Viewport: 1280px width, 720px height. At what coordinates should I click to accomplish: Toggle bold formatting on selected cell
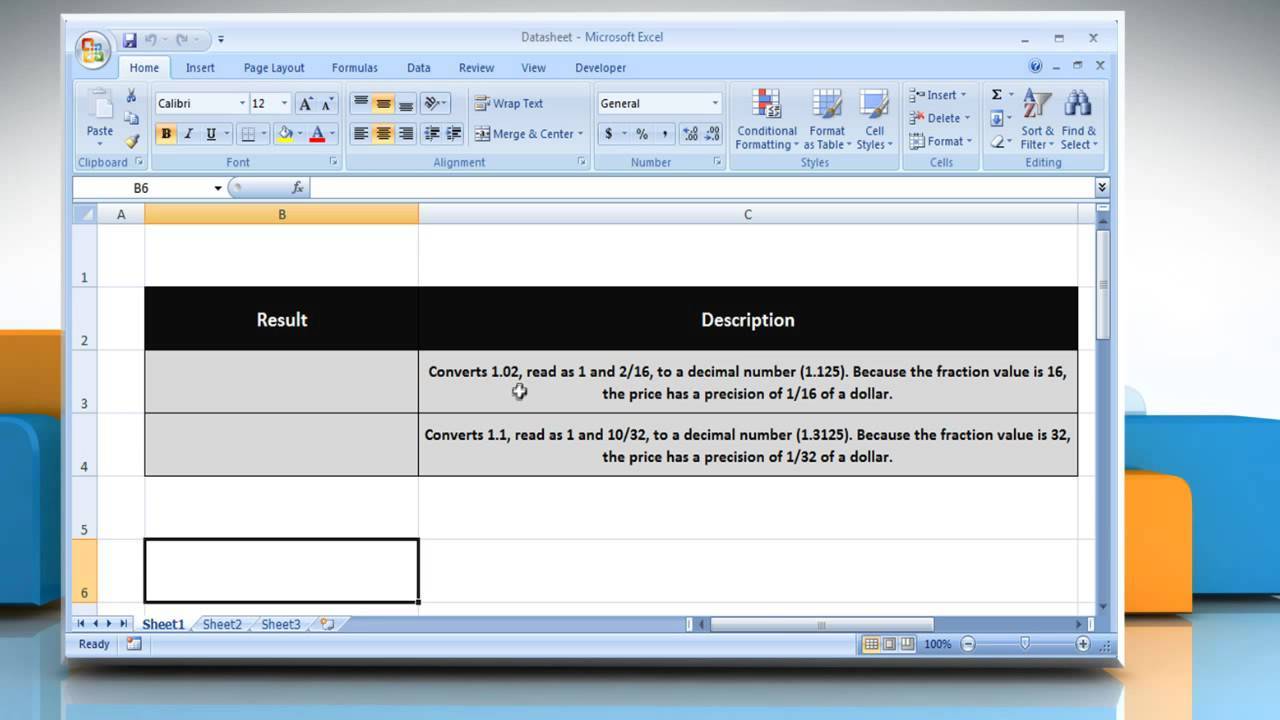click(x=165, y=133)
